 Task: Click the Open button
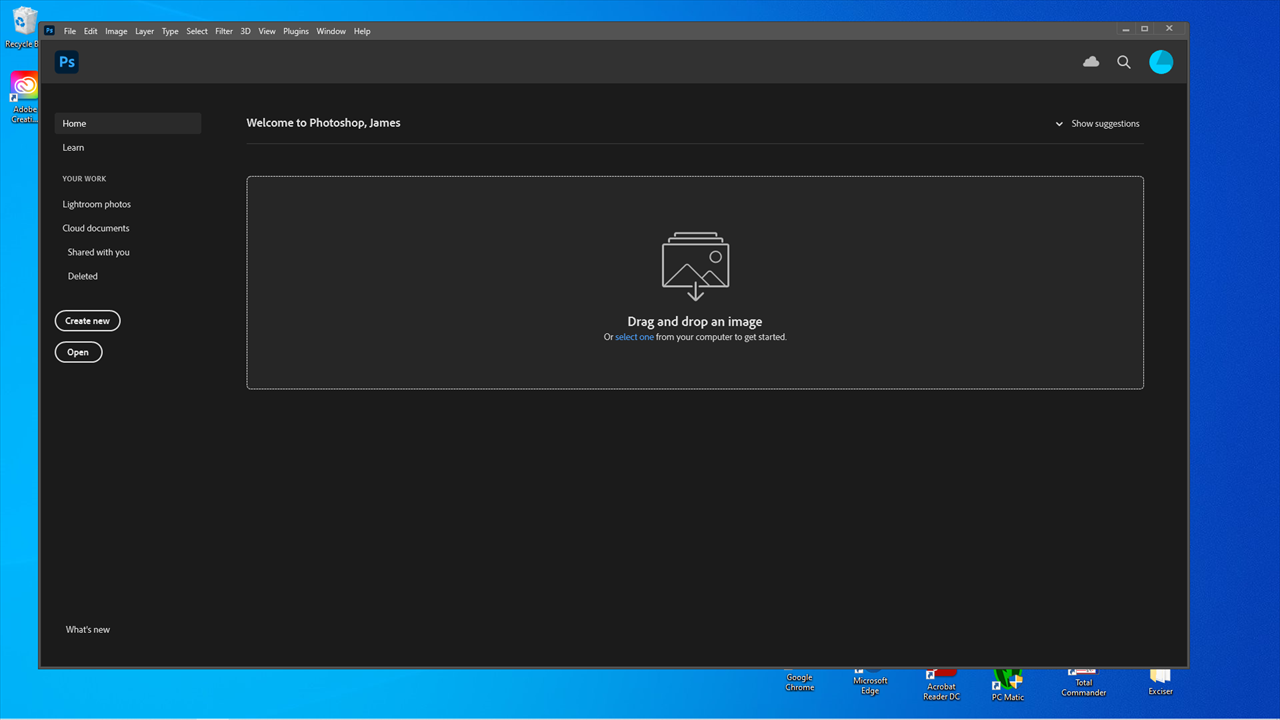78,352
